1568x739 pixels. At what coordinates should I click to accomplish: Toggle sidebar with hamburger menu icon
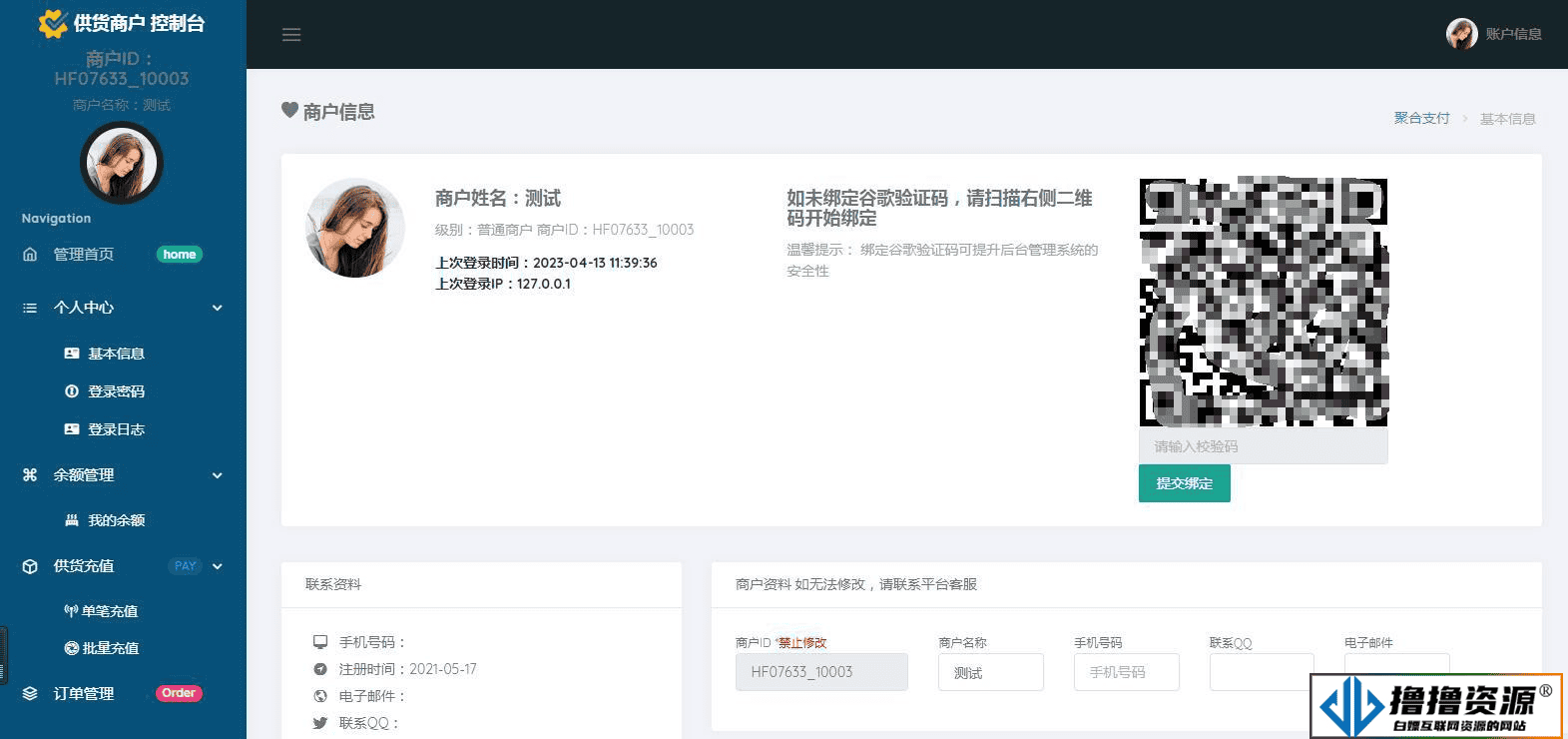[291, 35]
